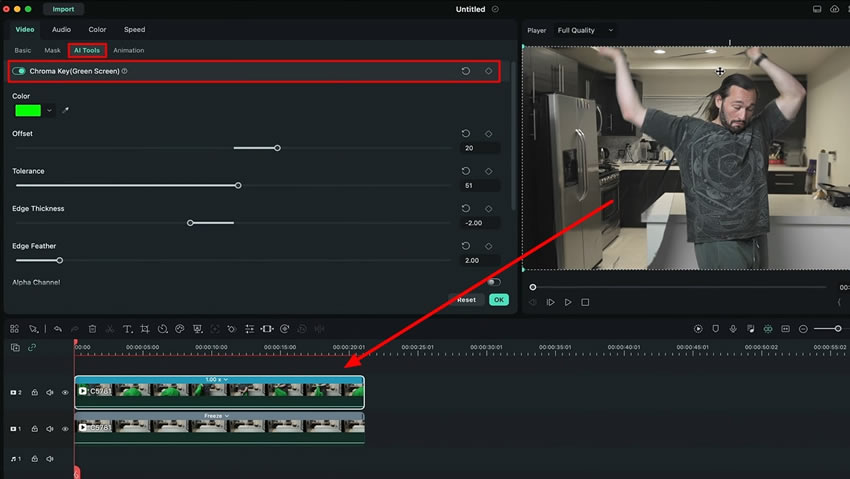
Task: Click the Offset value field showing 20
Action: pyautogui.click(x=479, y=148)
